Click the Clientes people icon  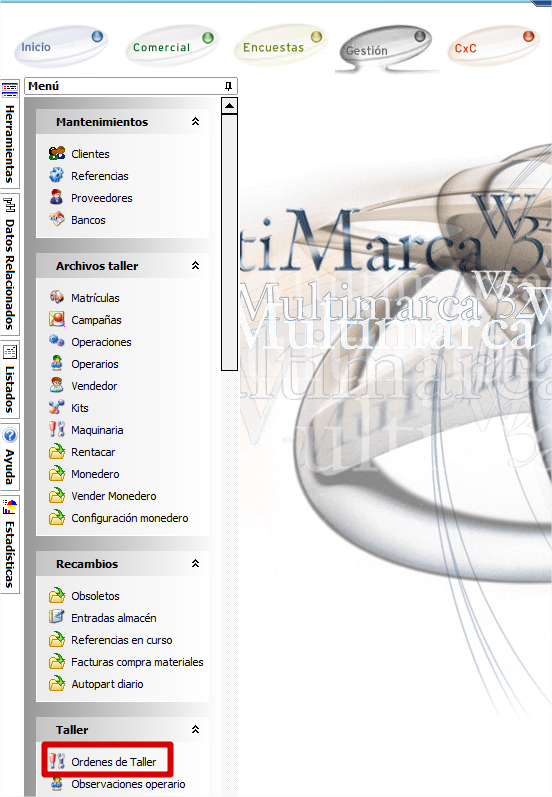point(57,153)
